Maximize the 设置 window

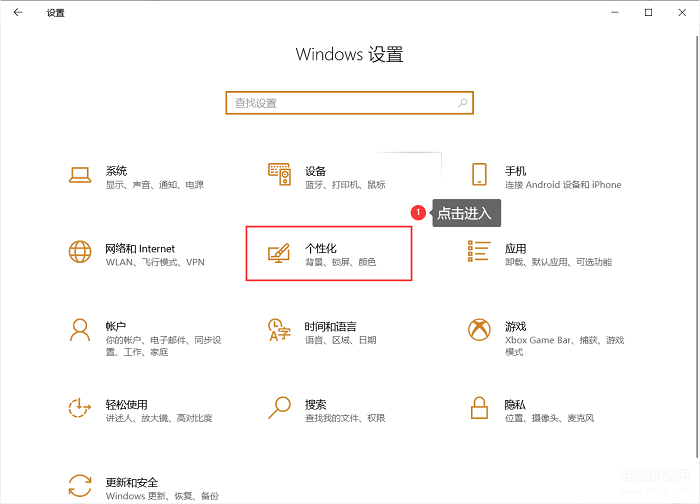point(648,12)
